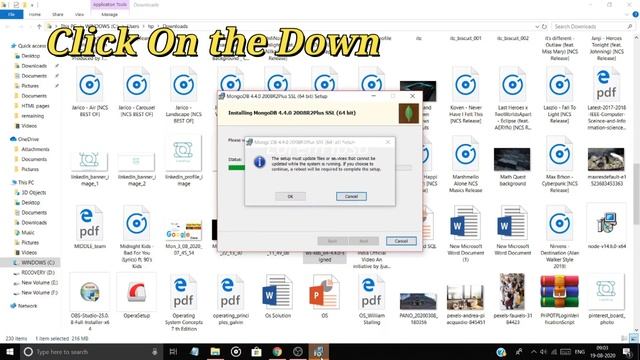Open the OS PowerPoint file
The width and height of the screenshot is (640, 360).
click(325, 297)
